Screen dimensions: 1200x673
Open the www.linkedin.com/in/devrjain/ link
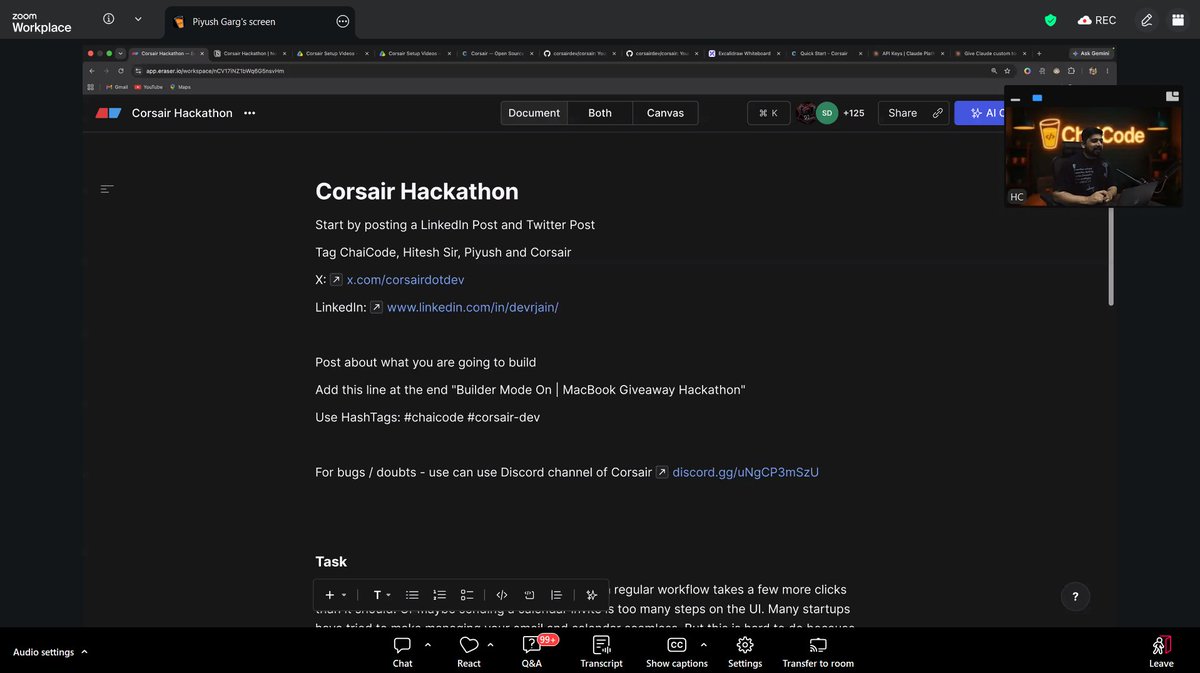[472, 307]
